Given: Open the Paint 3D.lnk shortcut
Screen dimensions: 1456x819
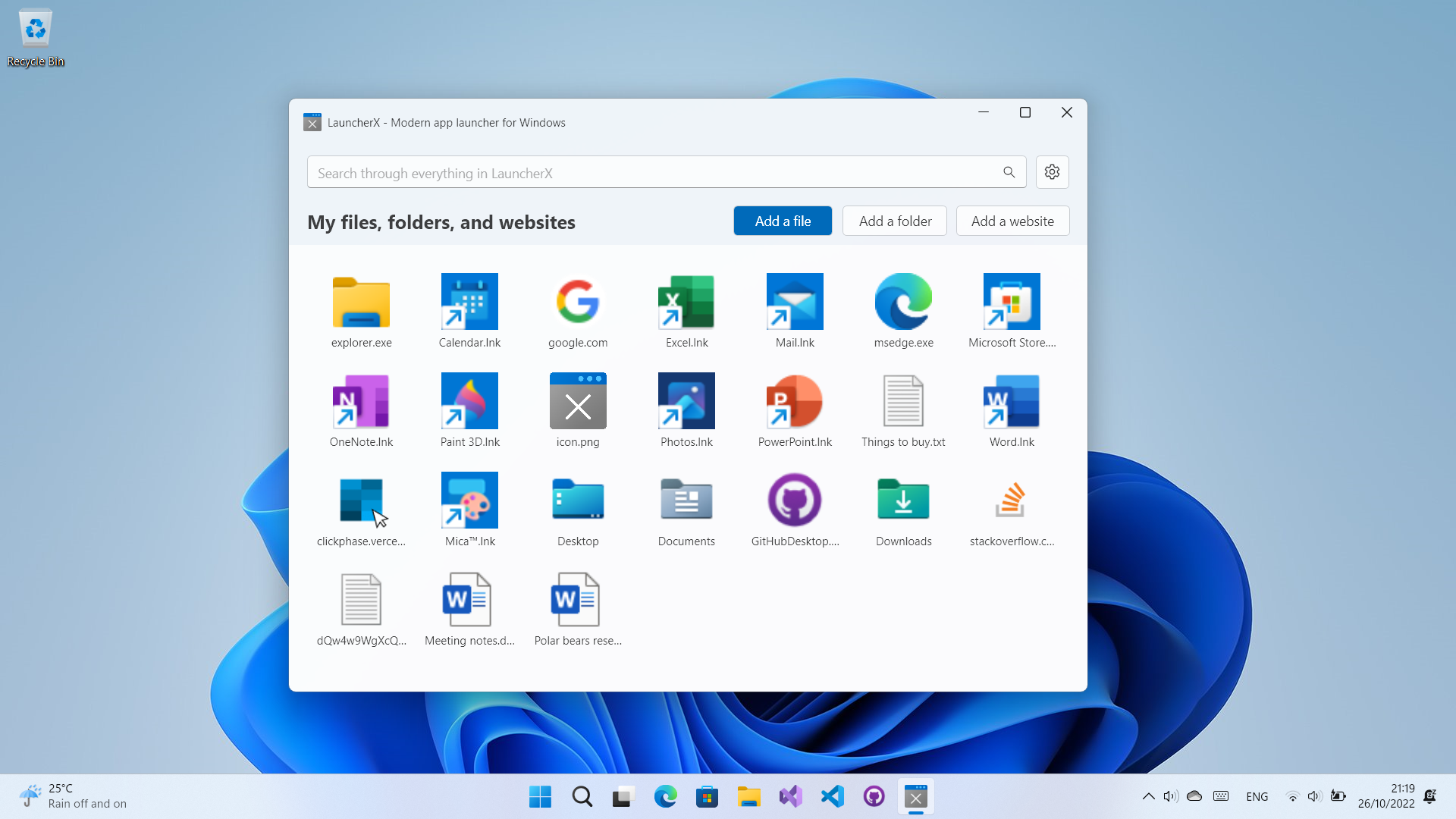Looking at the screenshot, I should pos(469,411).
